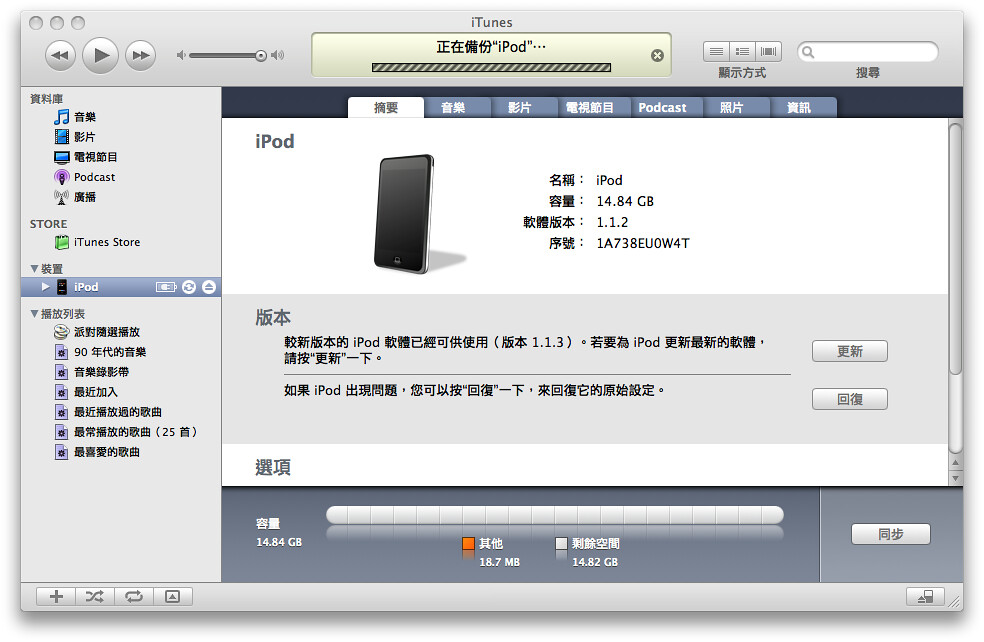Toggle shuffle playback mode
This screenshot has height=642, width=984.
(x=94, y=596)
